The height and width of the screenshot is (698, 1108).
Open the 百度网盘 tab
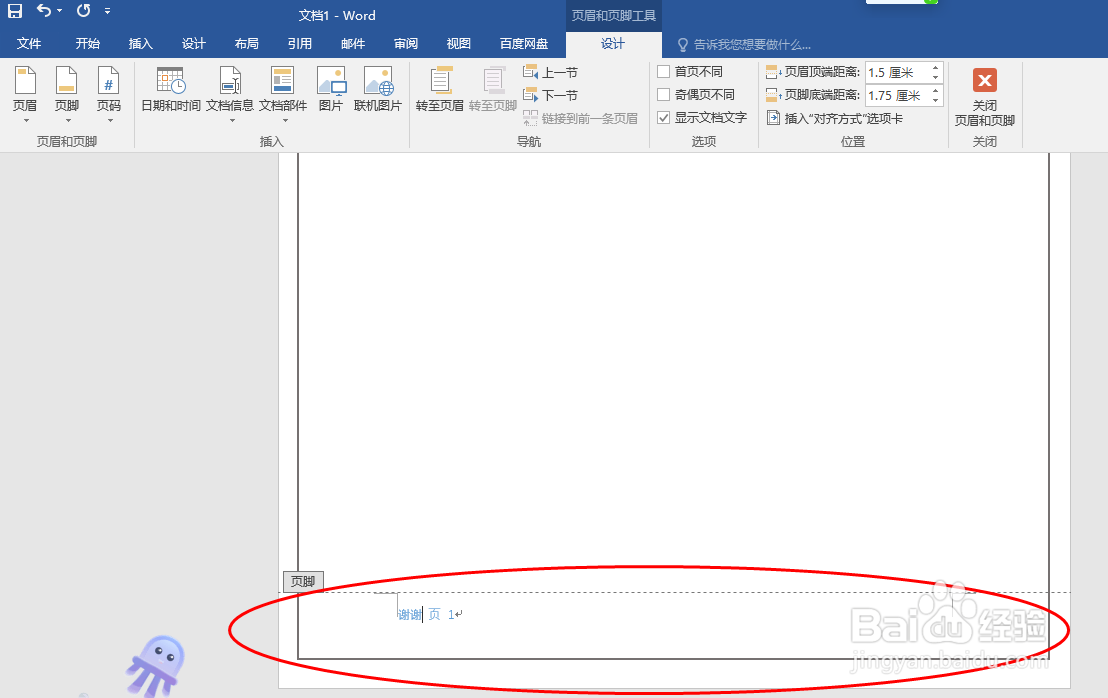[524, 44]
